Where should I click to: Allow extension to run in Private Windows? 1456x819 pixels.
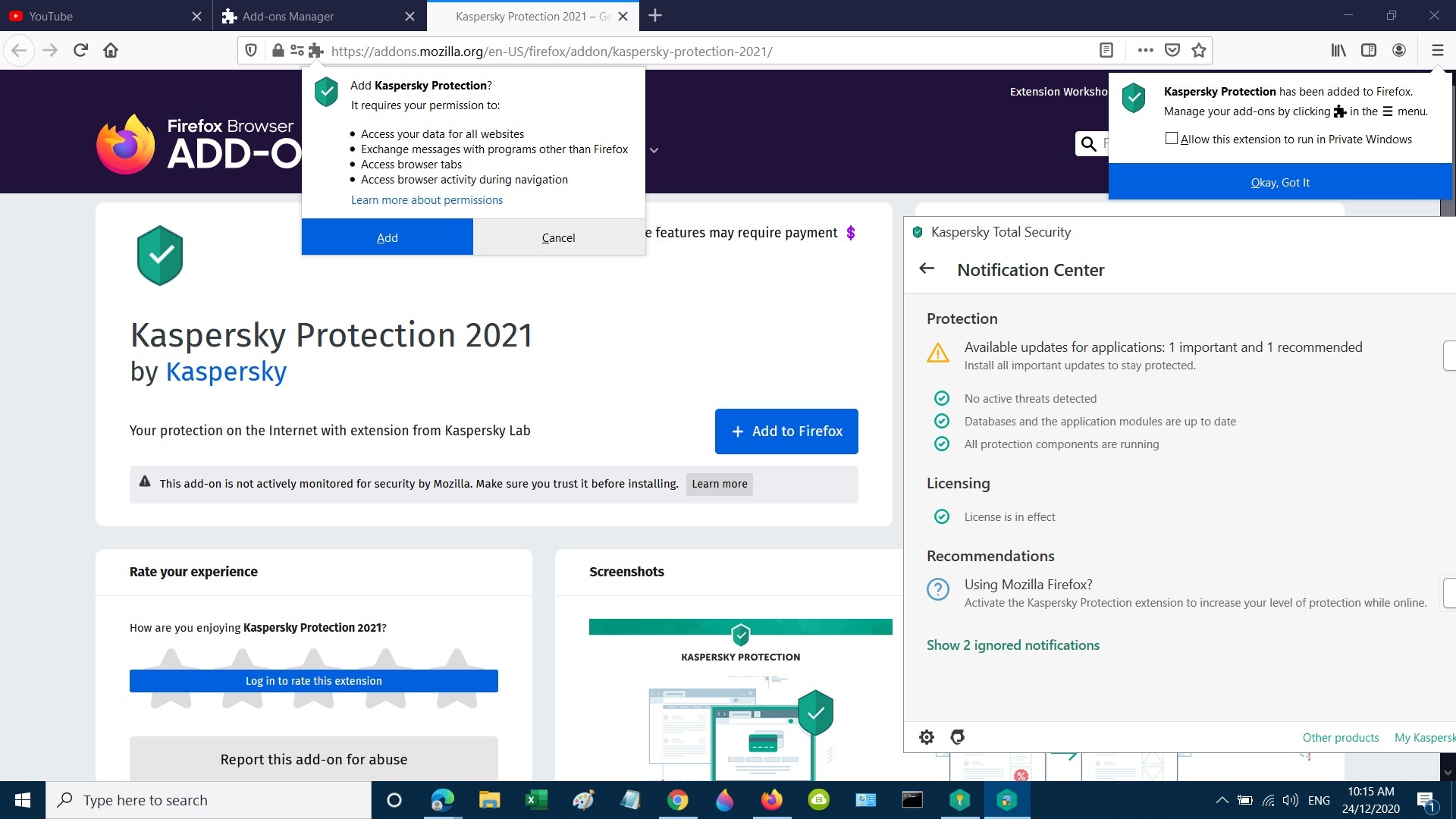(1172, 139)
